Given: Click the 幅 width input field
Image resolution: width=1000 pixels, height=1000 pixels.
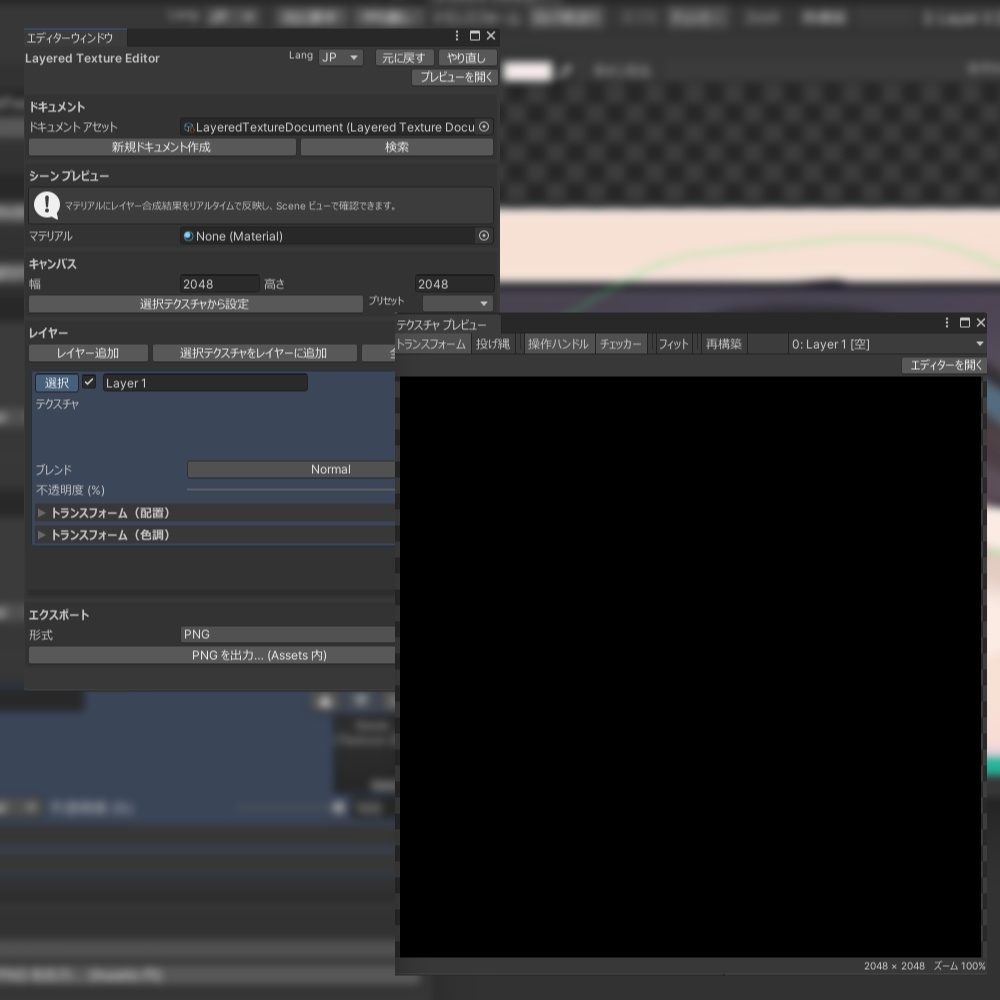Looking at the screenshot, I should (220, 284).
